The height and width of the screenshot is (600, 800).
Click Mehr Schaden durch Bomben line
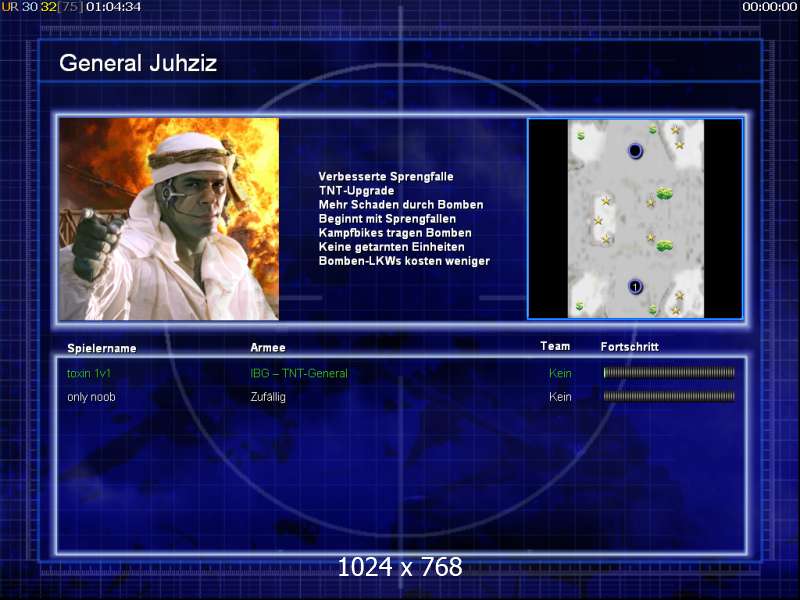(401, 205)
